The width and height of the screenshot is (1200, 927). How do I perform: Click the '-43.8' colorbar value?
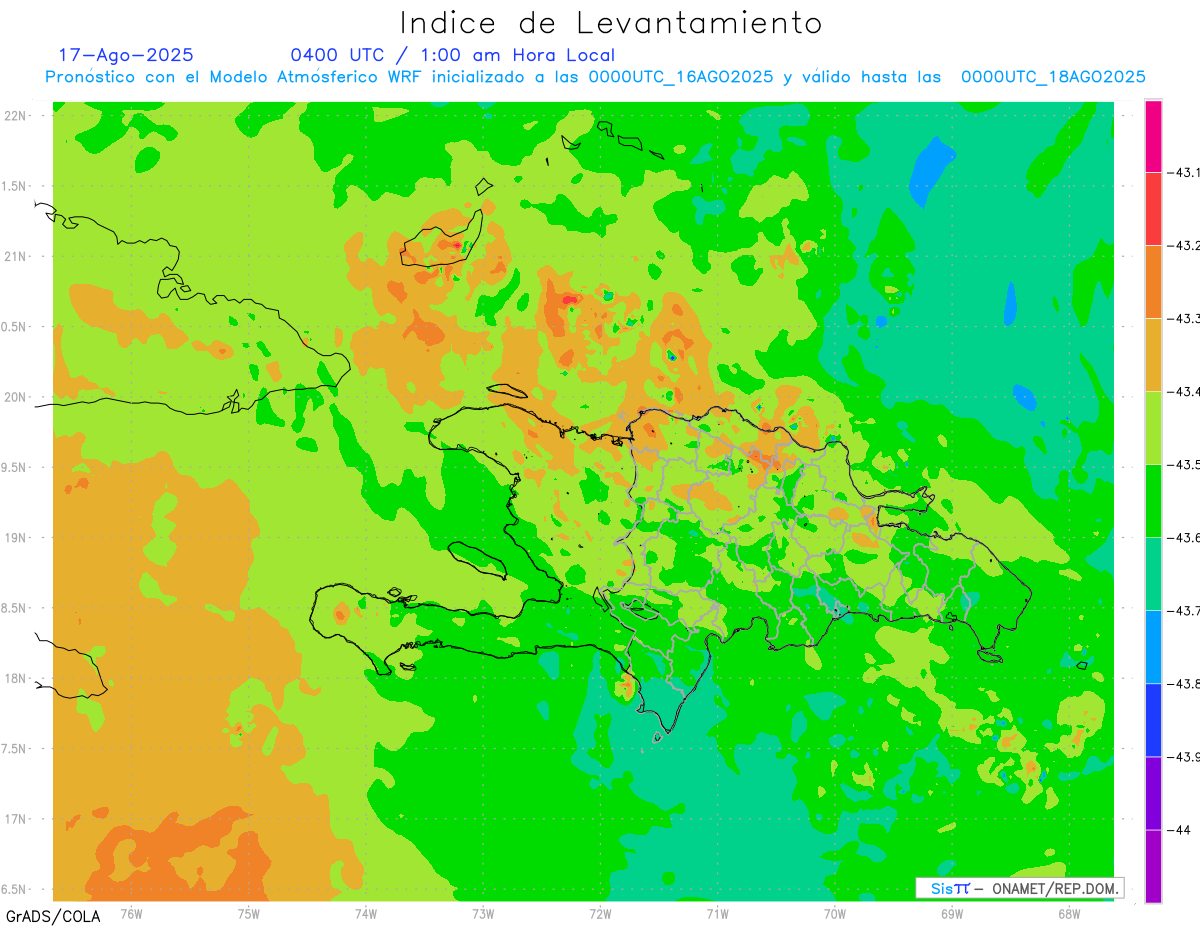[1182, 684]
